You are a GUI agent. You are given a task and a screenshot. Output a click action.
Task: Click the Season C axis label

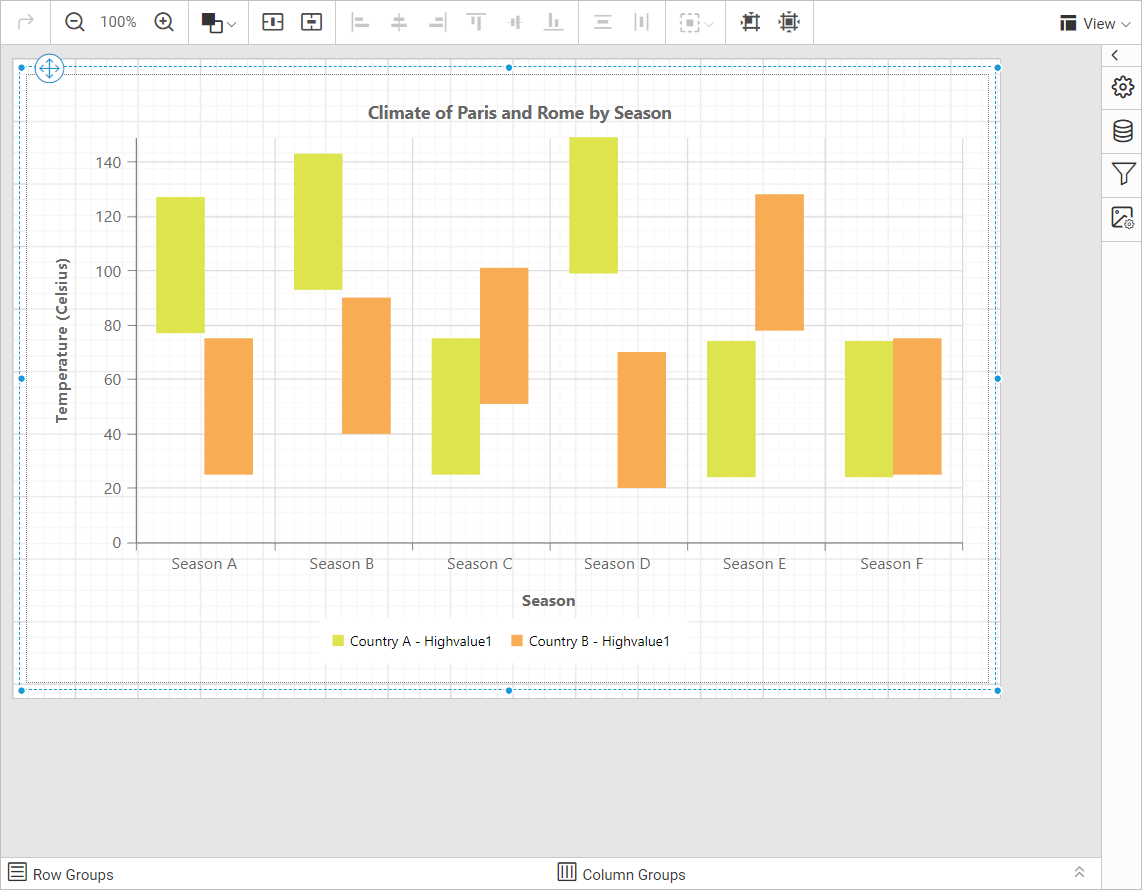(479, 564)
